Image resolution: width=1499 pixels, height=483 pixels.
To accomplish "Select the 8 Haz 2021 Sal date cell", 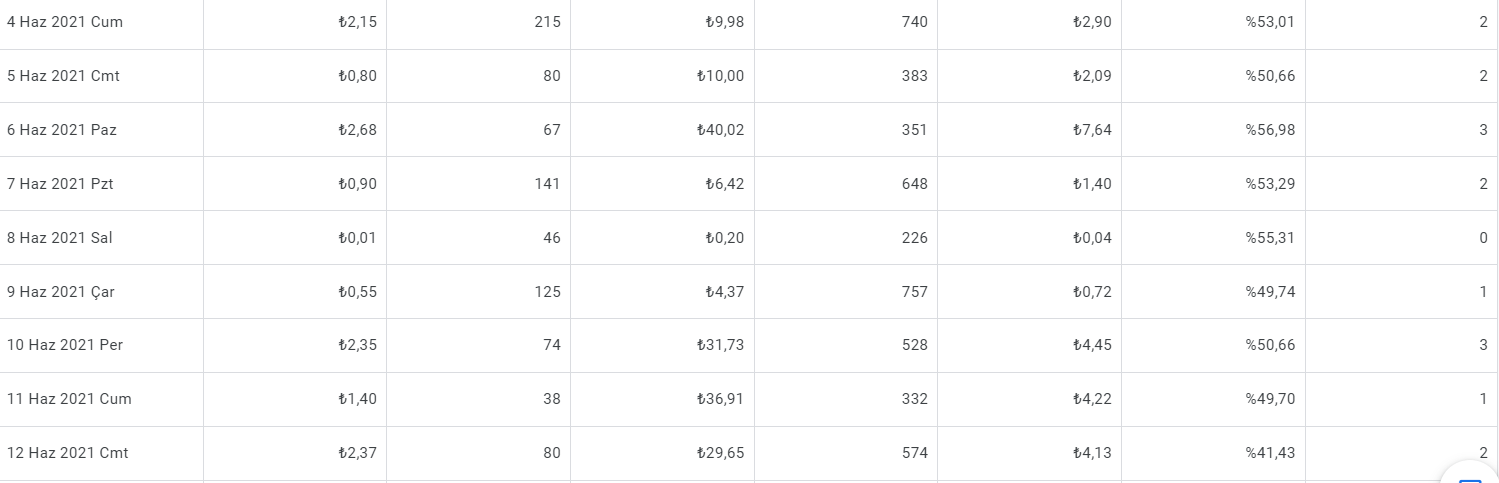I will click(101, 238).
